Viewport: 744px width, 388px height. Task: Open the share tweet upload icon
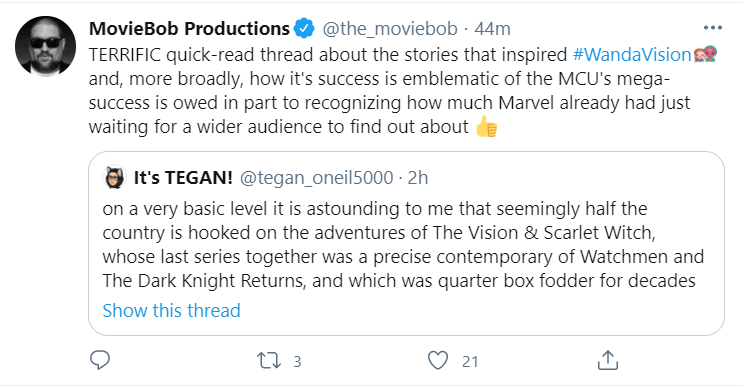click(x=608, y=360)
